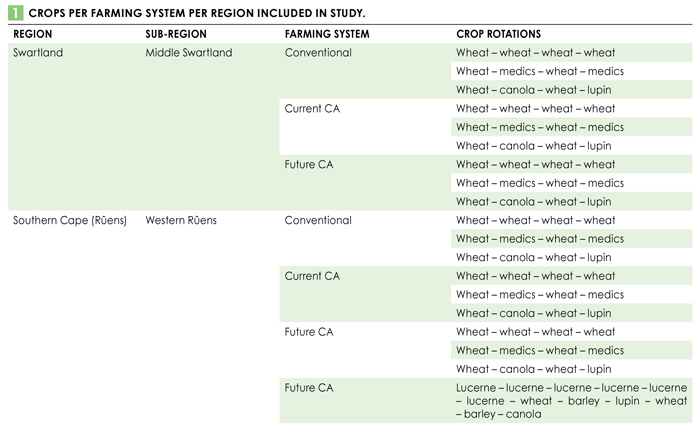Click Current CA under Middle Swartland
The image size is (700, 429).
pyautogui.click(x=312, y=108)
